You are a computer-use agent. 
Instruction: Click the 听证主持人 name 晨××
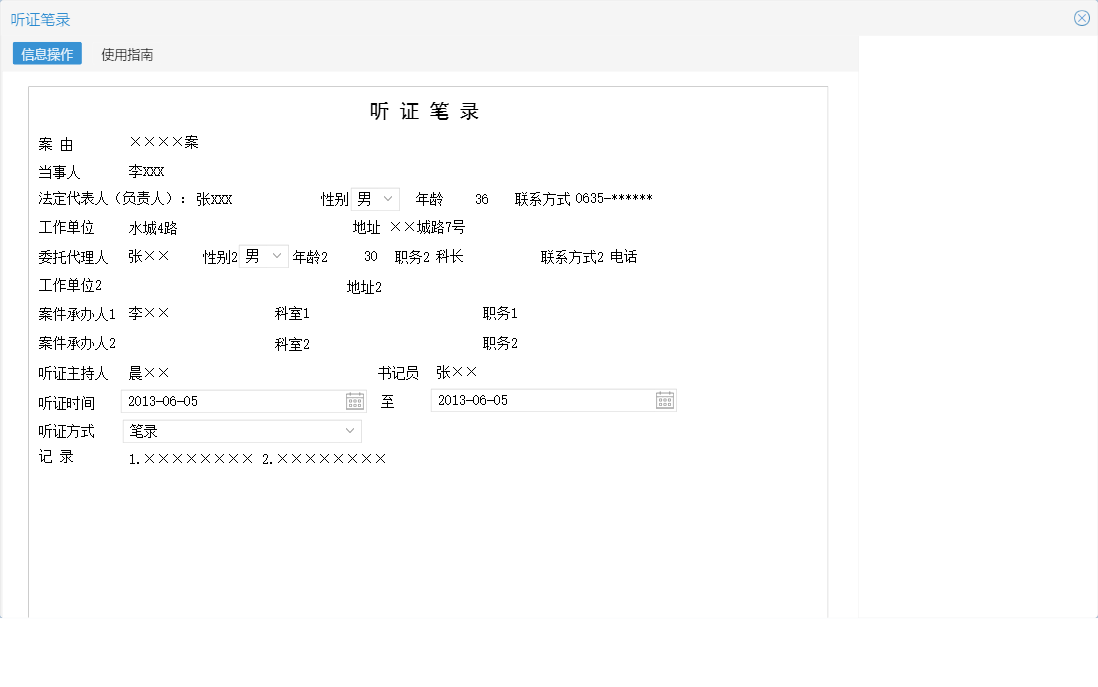150,372
